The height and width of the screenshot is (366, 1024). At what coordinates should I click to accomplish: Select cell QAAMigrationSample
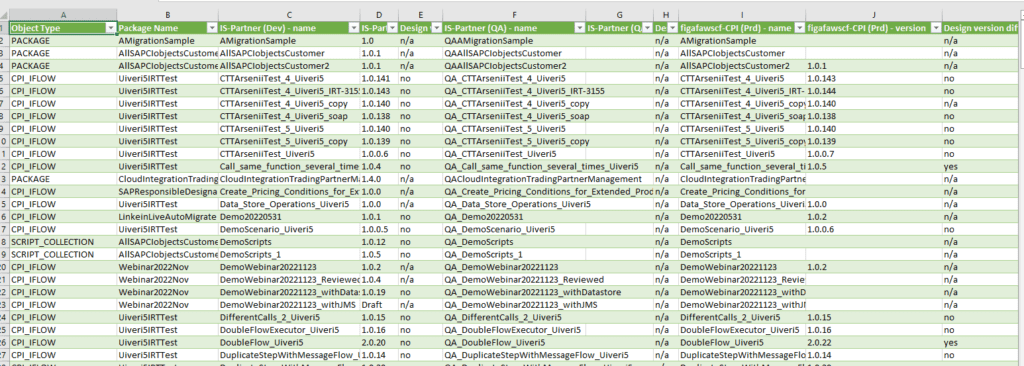(514, 41)
